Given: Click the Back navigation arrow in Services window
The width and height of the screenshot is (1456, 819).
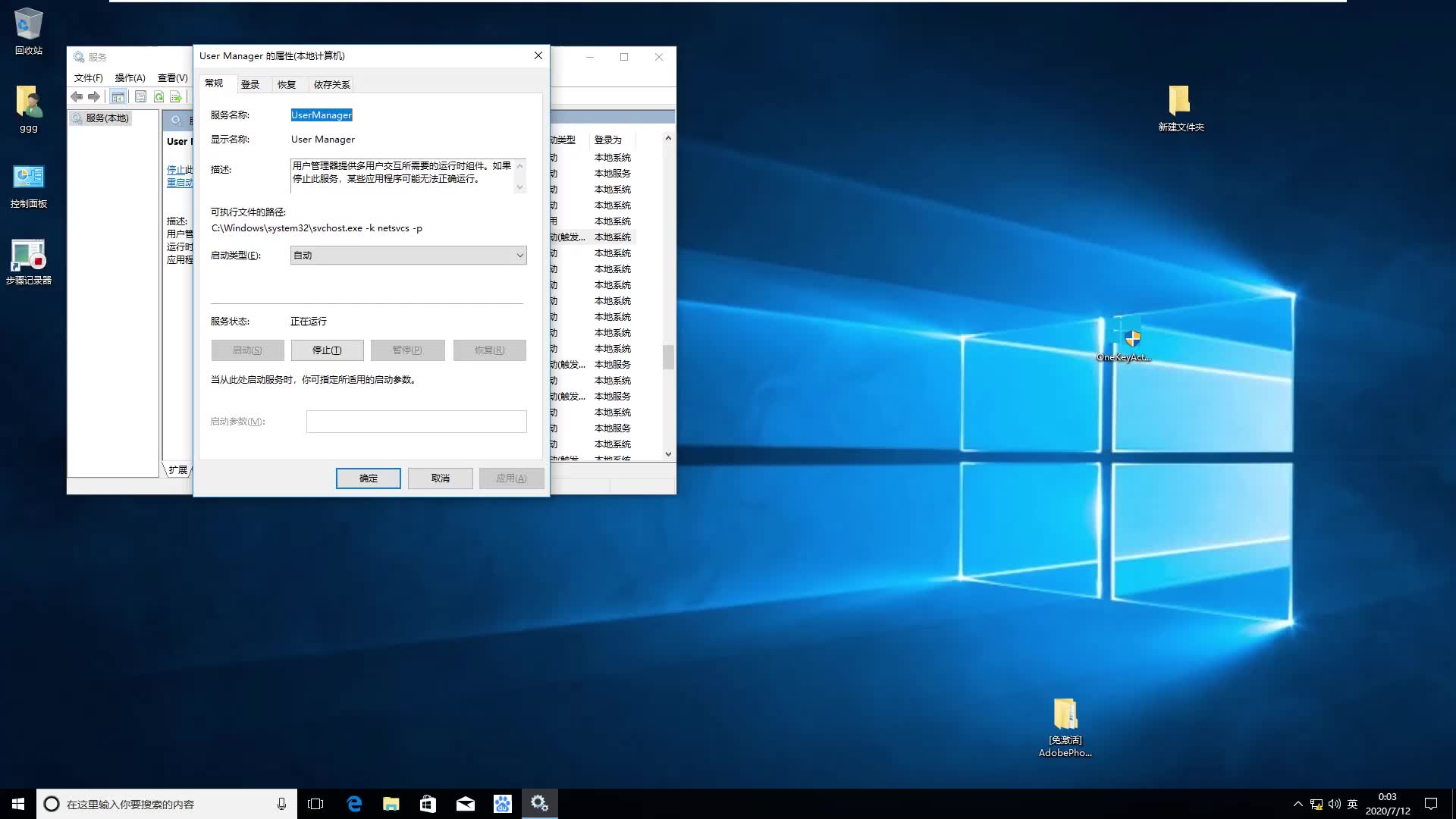Looking at the screenshot, I should 76,97.
